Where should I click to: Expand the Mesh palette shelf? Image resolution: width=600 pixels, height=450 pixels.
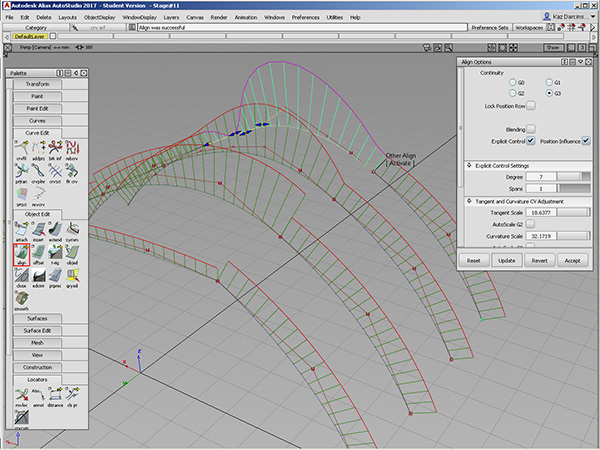(38, 343)
